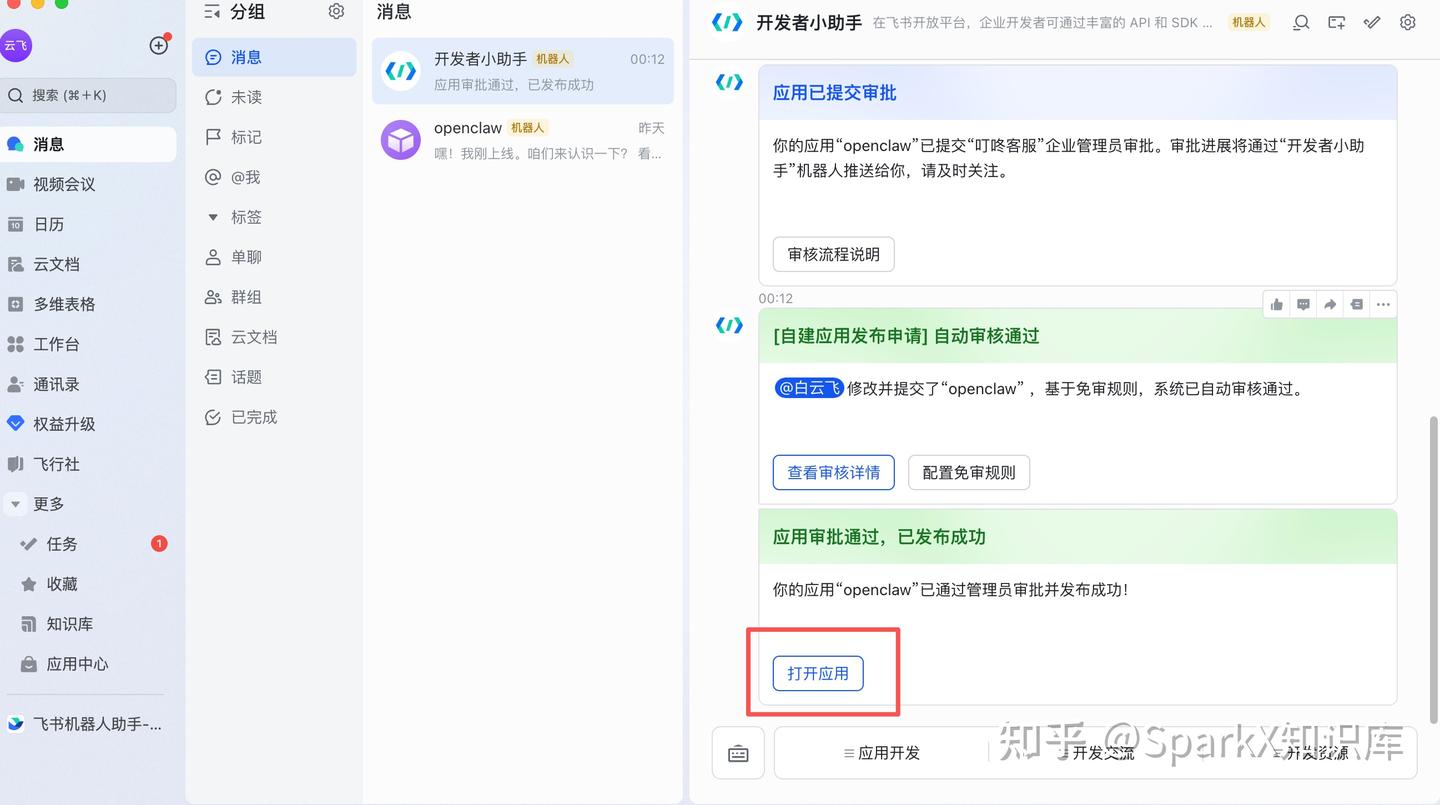Select the 群组 group chats filter

[274, 297]
